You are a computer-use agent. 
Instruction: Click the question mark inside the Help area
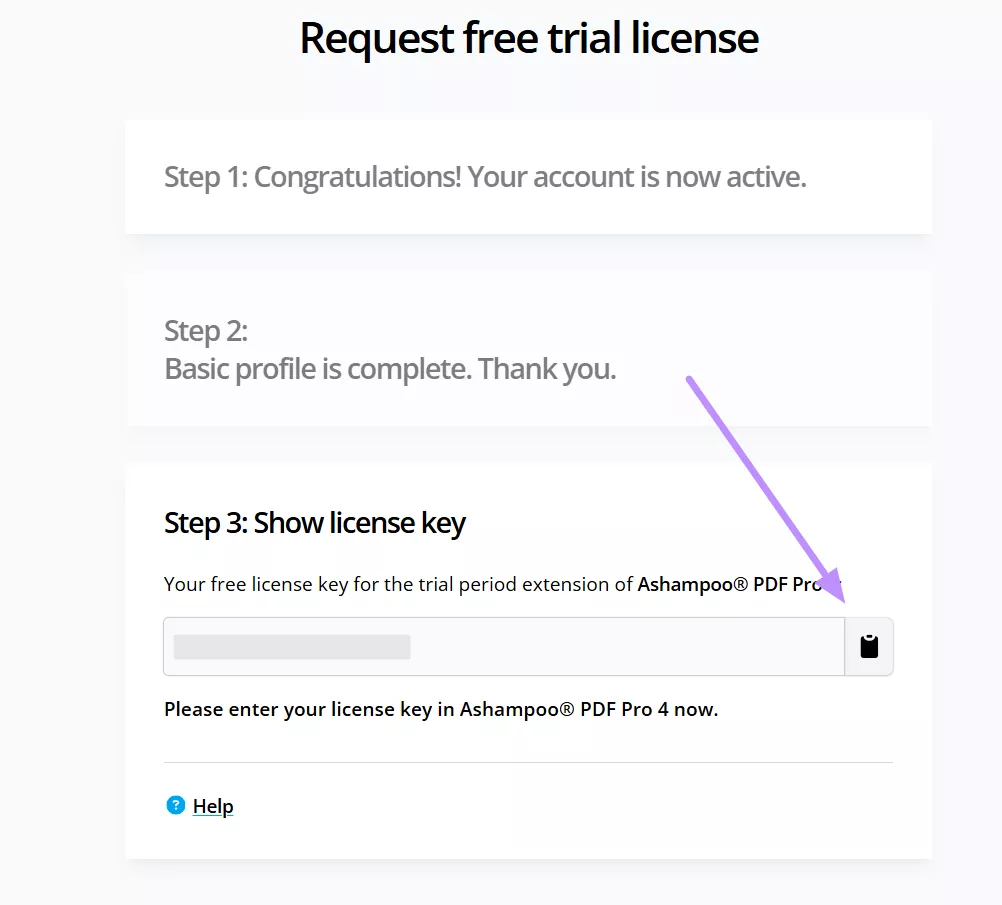(x=176, y=805)
